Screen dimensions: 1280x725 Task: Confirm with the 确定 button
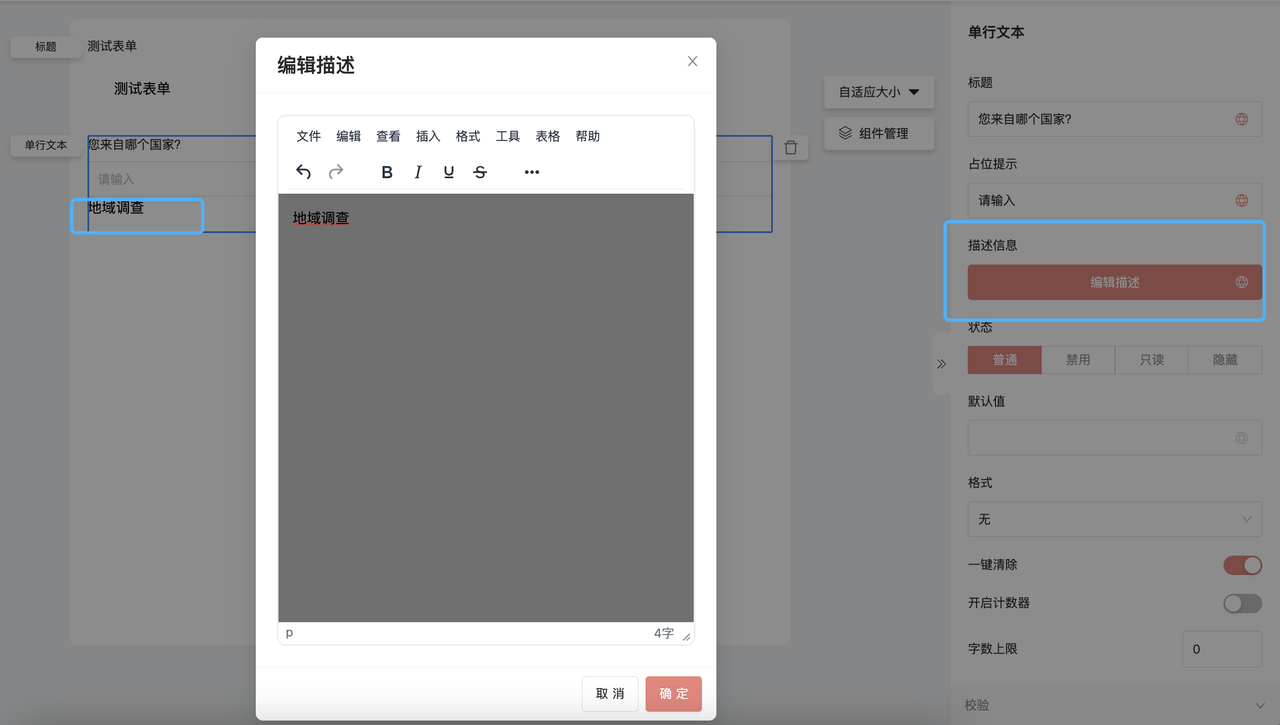pos(674,694)
